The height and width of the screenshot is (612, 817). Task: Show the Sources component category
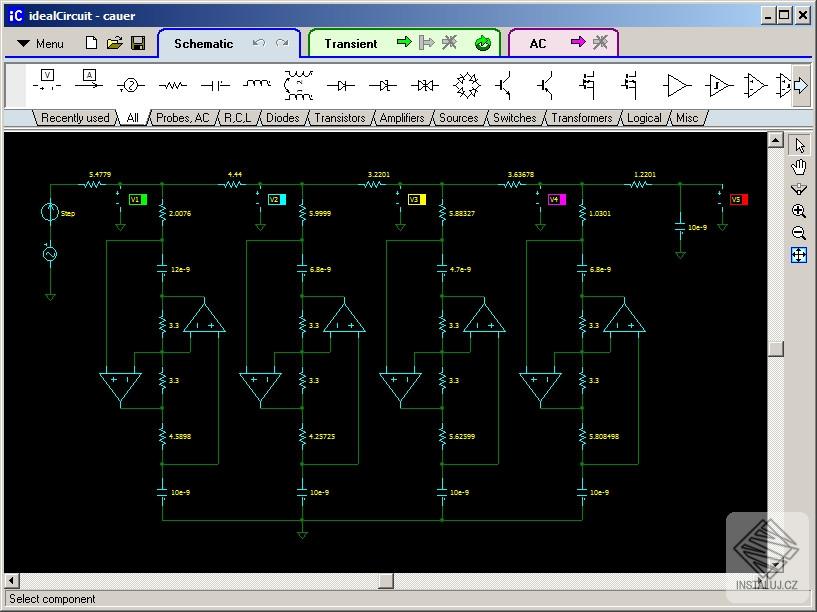click(x=458, y=117)
